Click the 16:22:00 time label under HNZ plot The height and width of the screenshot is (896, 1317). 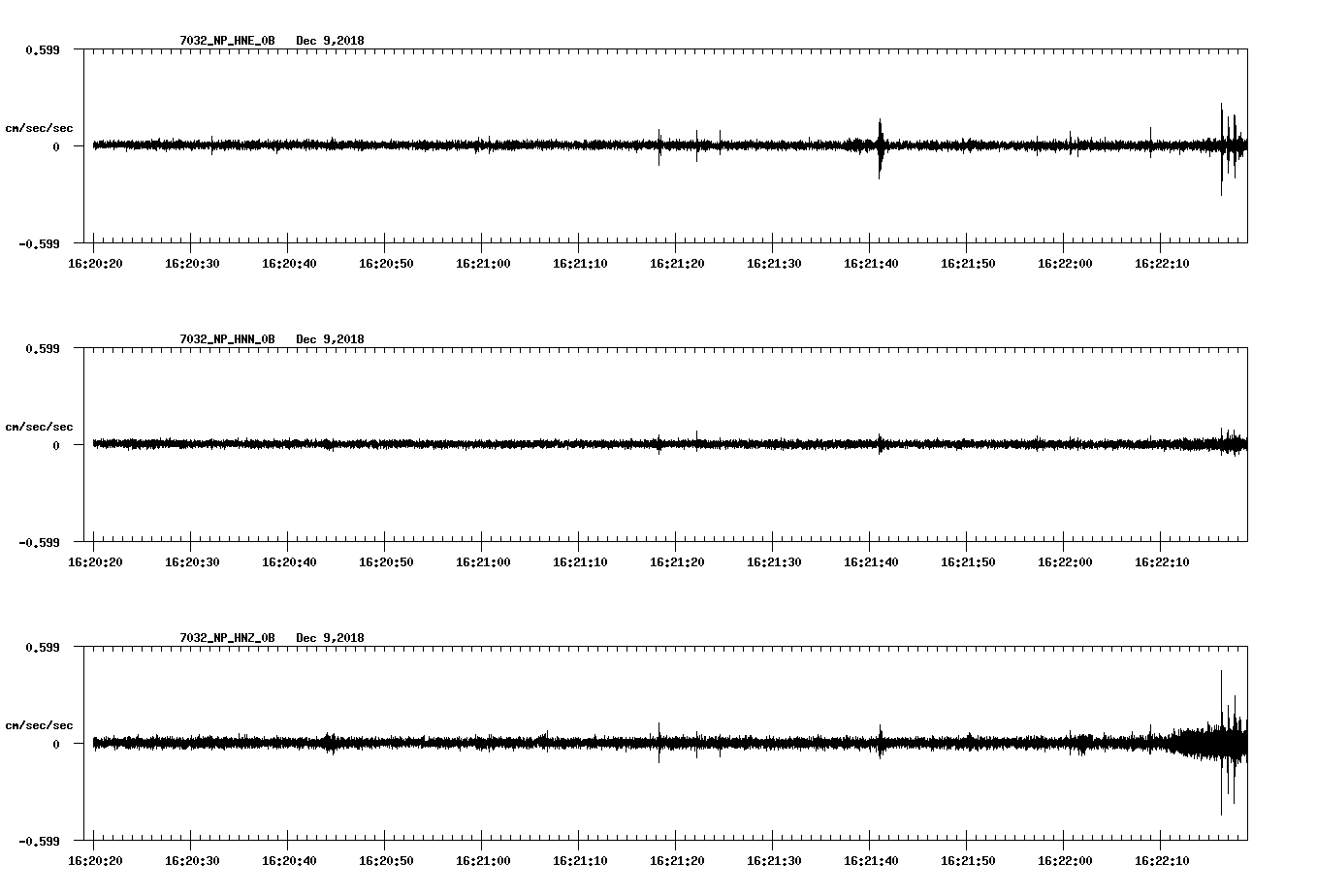1065,861
